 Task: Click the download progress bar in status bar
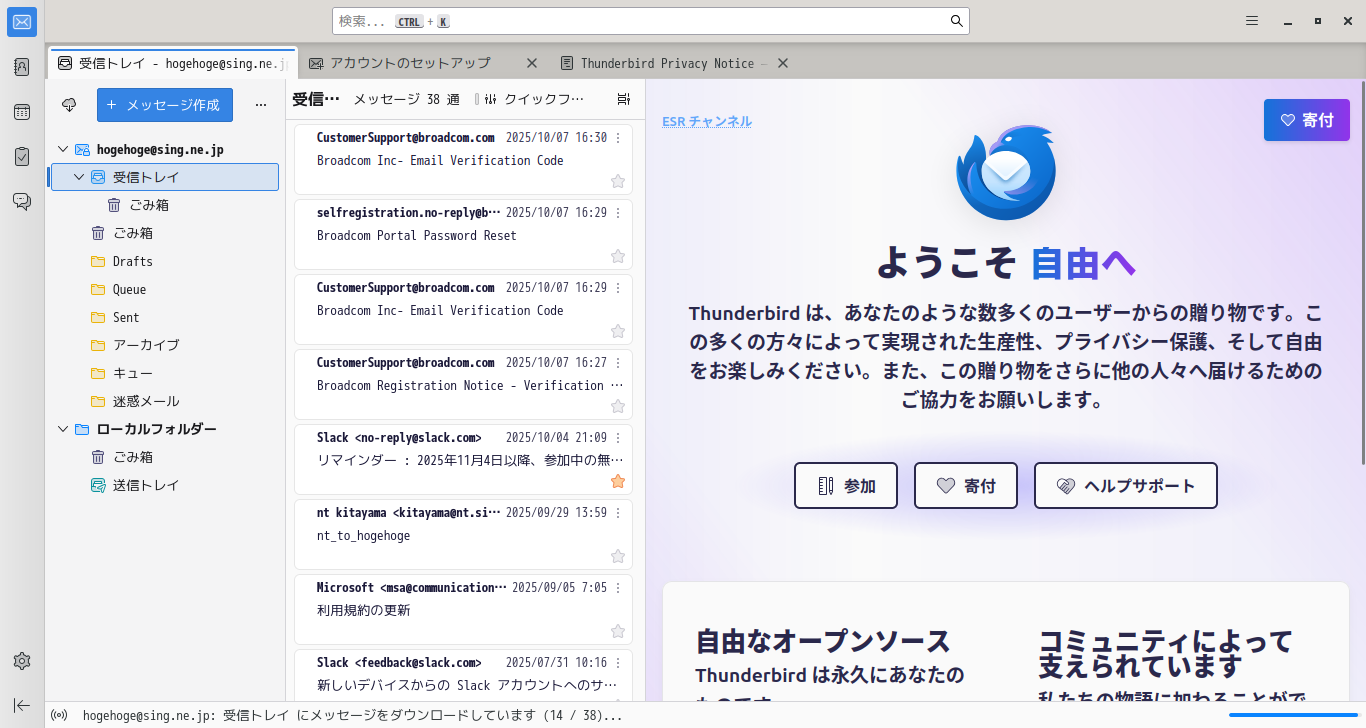[1293, 715]
